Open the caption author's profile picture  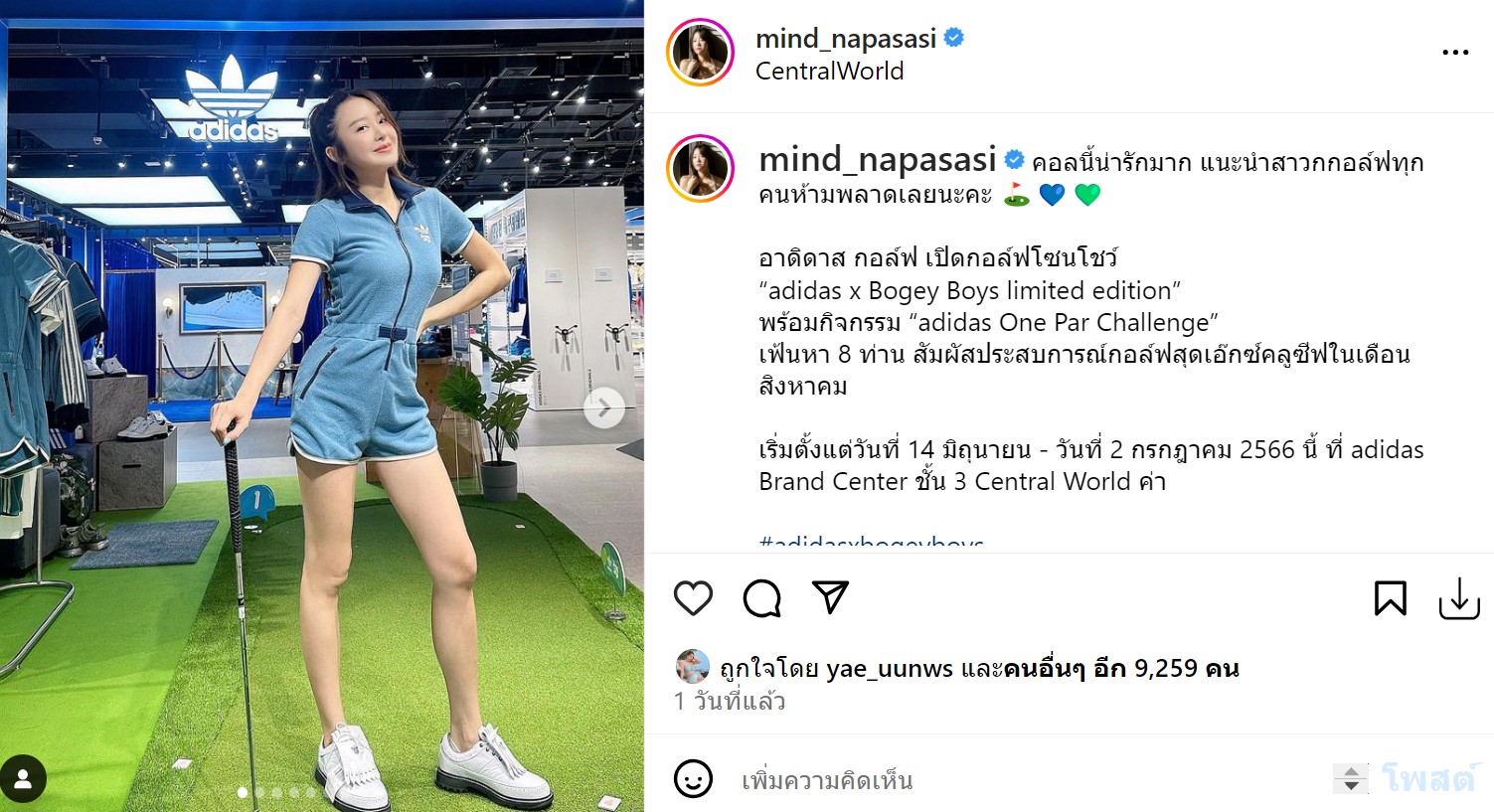701,169
